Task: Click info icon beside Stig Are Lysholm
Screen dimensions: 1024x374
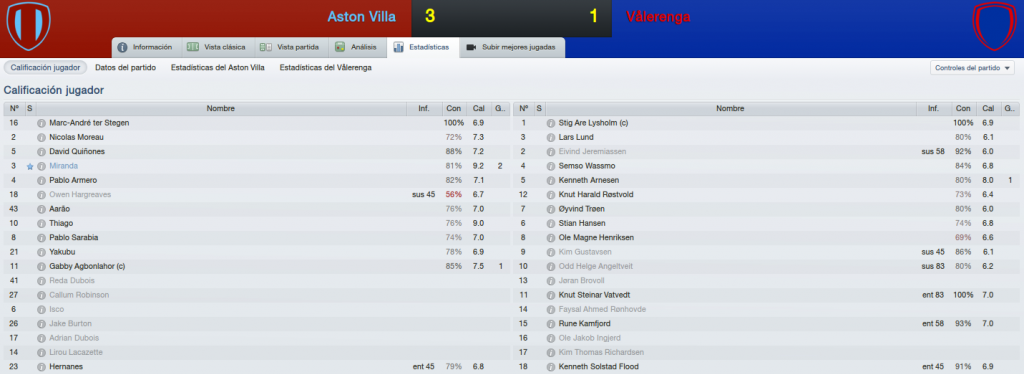Action: [x=551, y=123]
